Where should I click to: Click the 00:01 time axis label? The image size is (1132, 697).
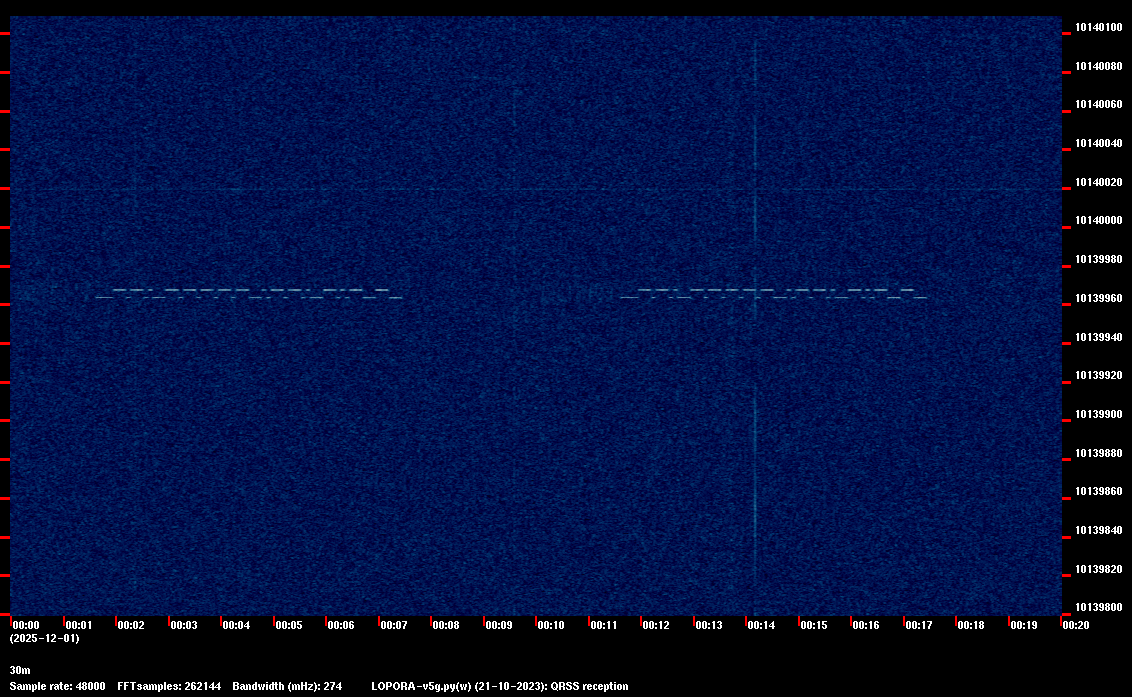79,625
